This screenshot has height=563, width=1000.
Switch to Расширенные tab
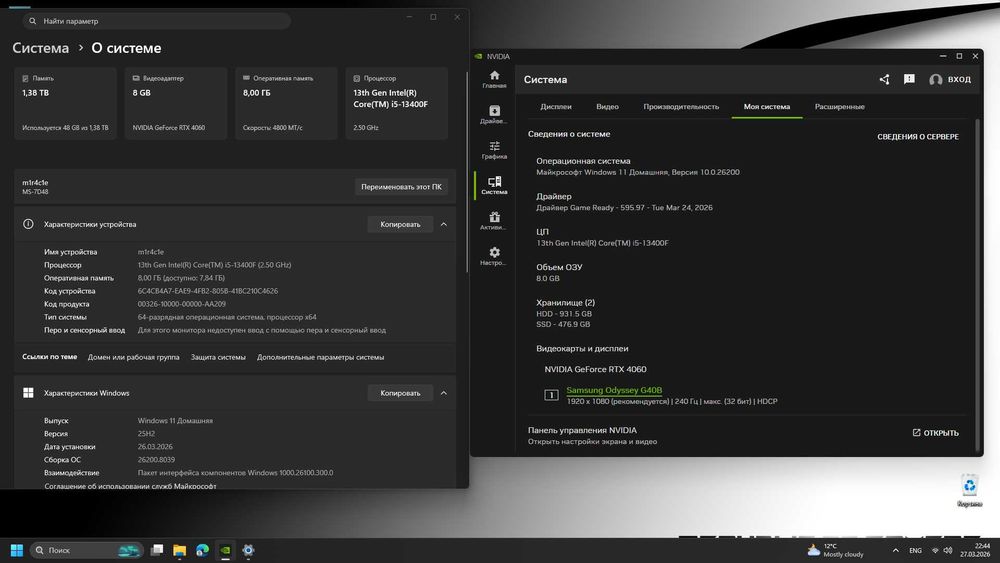[x=839, y=106]
